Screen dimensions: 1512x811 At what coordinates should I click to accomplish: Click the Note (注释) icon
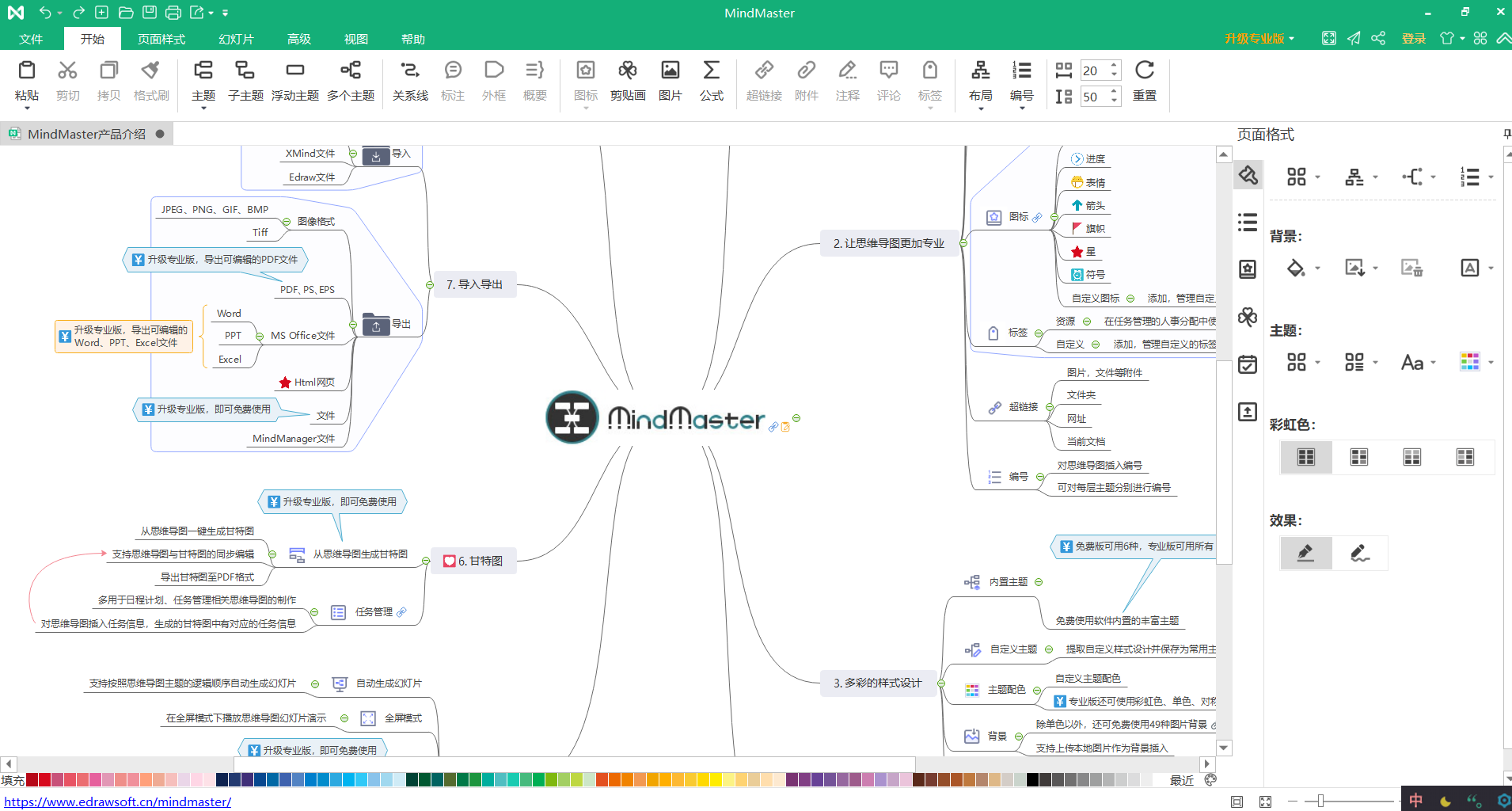[x=847, y=70]
